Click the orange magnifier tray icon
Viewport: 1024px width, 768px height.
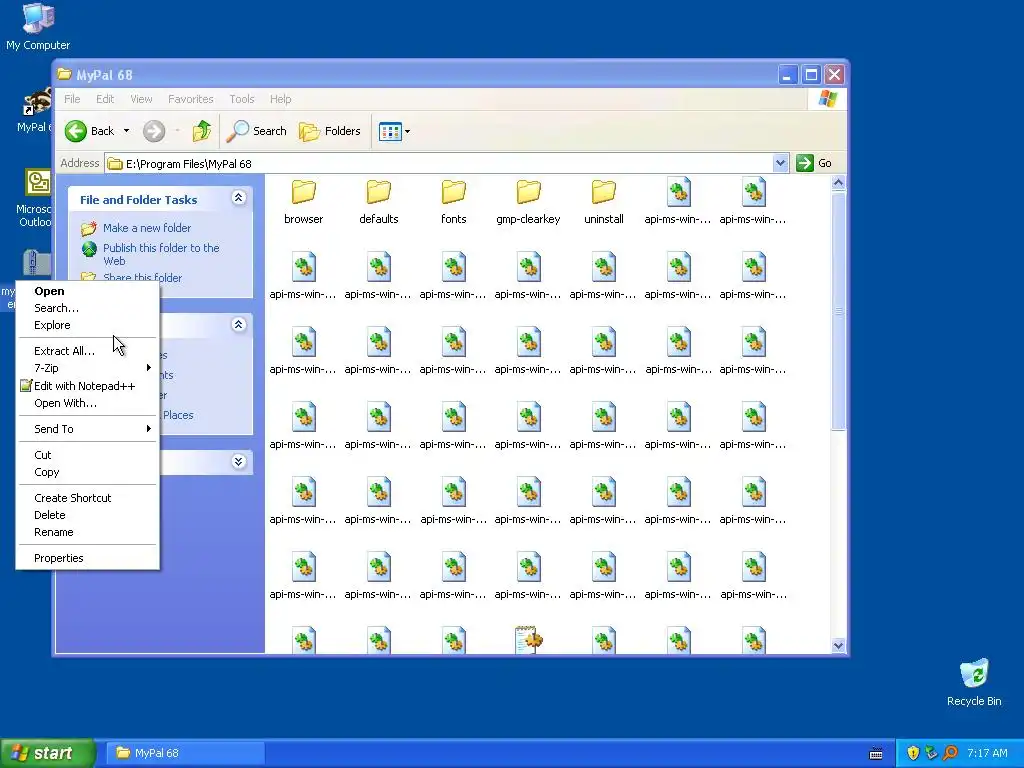[x=950, y=753]
